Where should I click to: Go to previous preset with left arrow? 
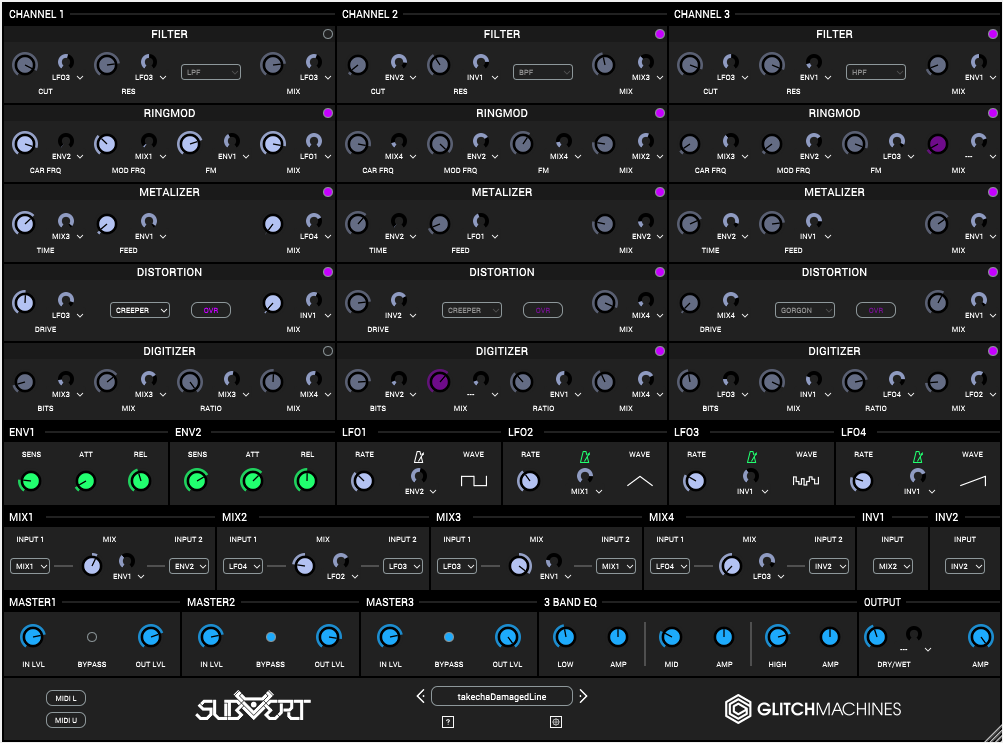click(x=420, y=696)
